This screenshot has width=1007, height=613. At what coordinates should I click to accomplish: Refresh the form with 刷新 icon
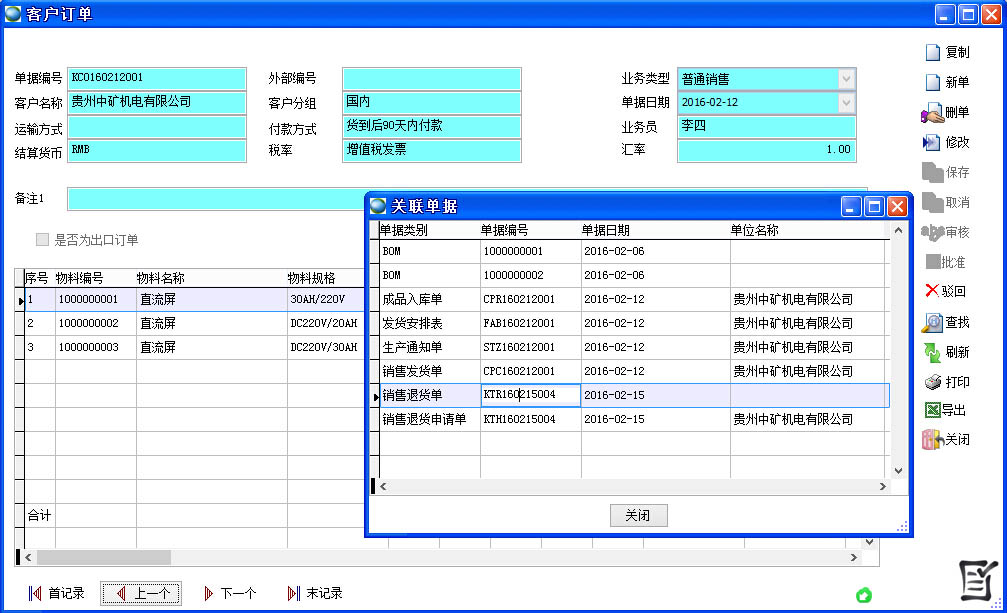(x=932, y=352)
